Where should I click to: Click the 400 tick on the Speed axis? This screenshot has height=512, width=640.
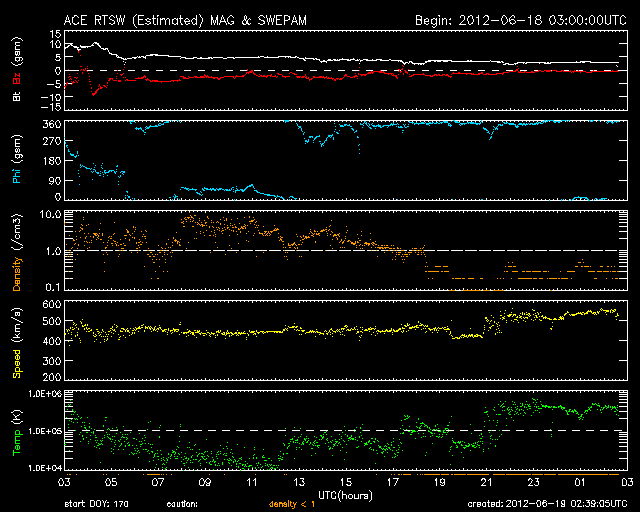point(52,341)
